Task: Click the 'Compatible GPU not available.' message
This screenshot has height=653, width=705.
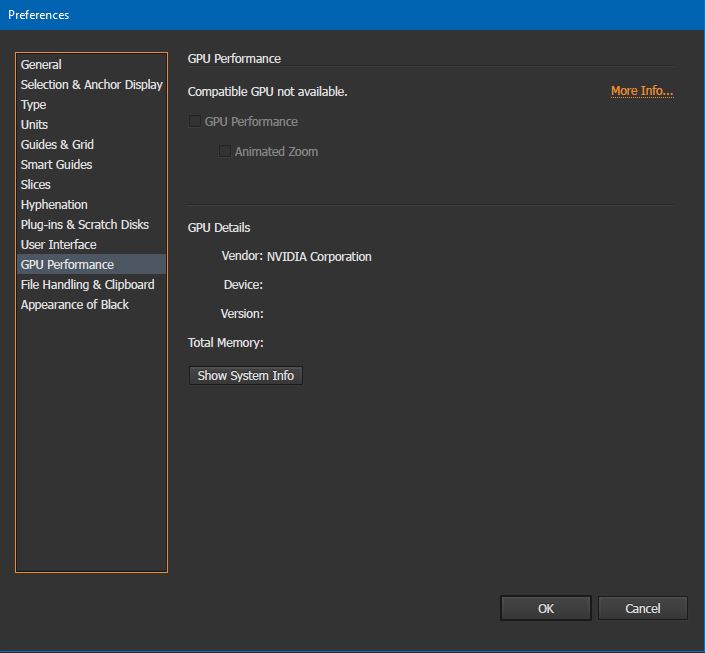Action: pyautogui.click(x=268, y=92)
